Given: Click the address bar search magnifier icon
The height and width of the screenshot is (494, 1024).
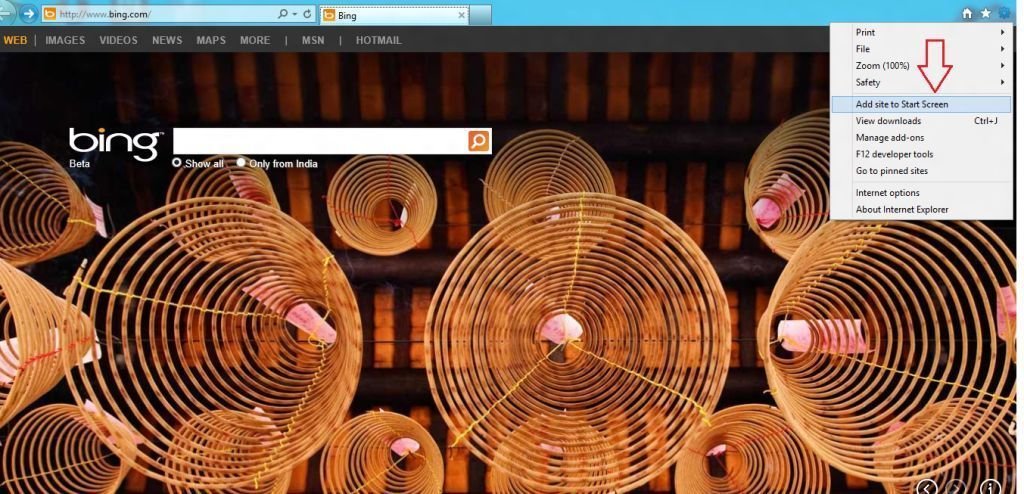Looking at the screenshot, I should 282,14.
